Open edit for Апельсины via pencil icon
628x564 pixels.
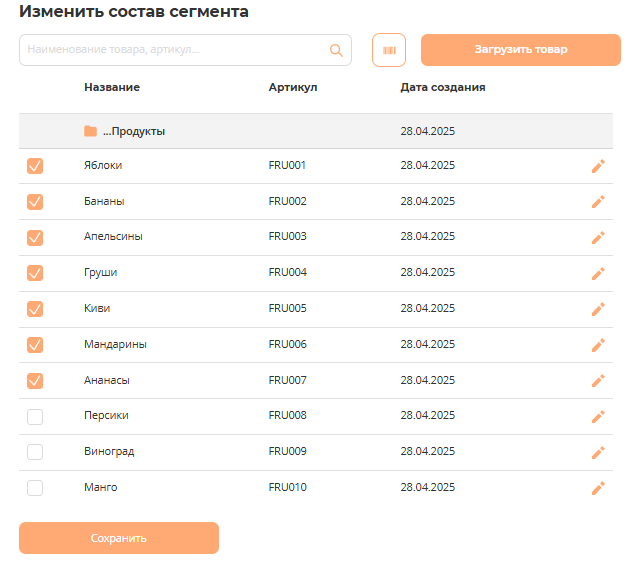point(598,238)
